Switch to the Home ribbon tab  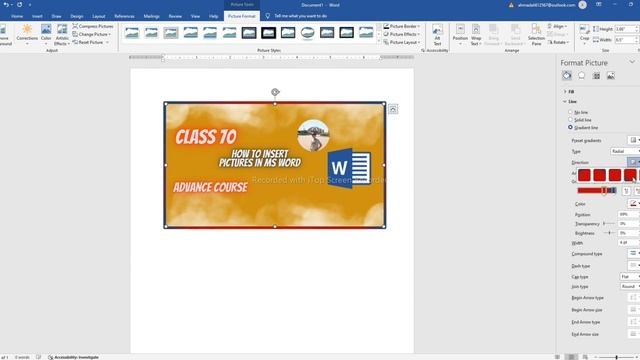pyautogui.click(x=17, y=16)
